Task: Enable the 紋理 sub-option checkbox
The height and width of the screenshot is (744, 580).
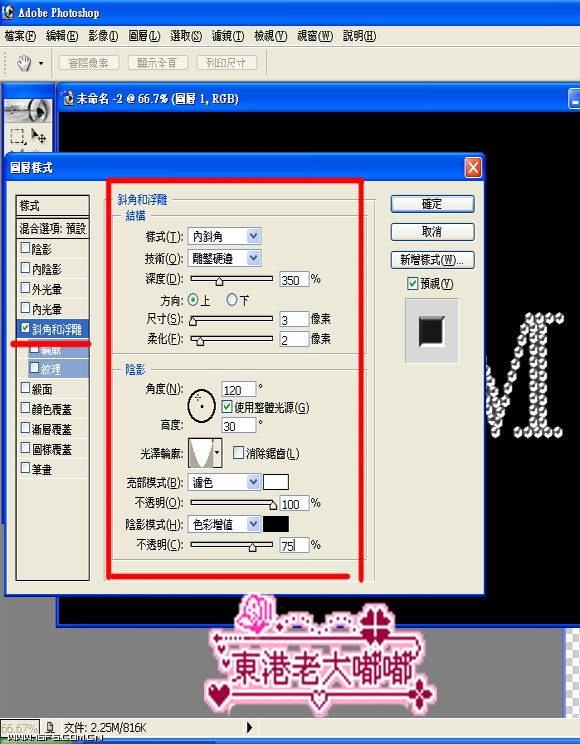Action: pyautogui.click(x=34, y=368)
